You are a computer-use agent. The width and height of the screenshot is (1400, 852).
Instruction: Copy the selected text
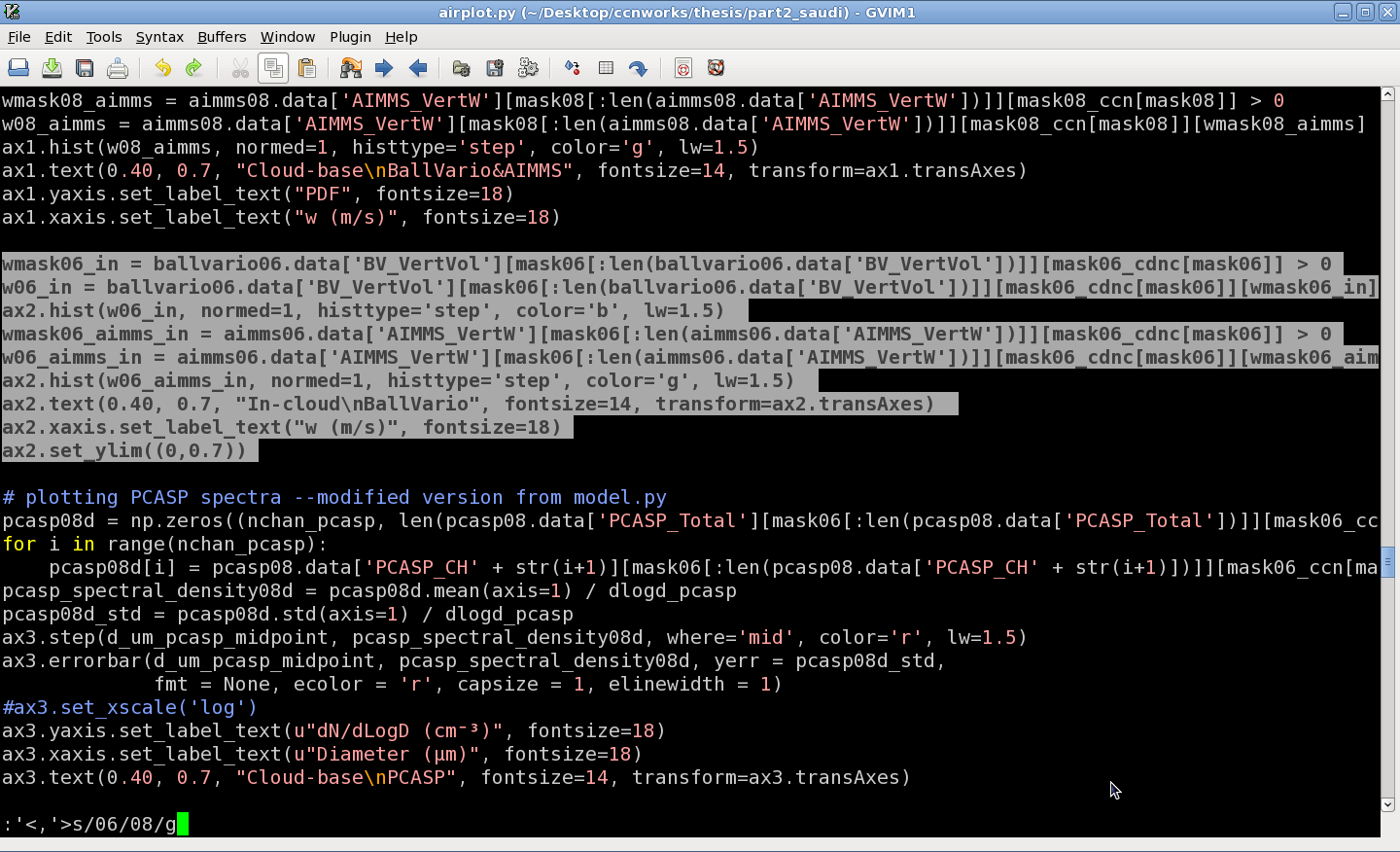[273, 67]
